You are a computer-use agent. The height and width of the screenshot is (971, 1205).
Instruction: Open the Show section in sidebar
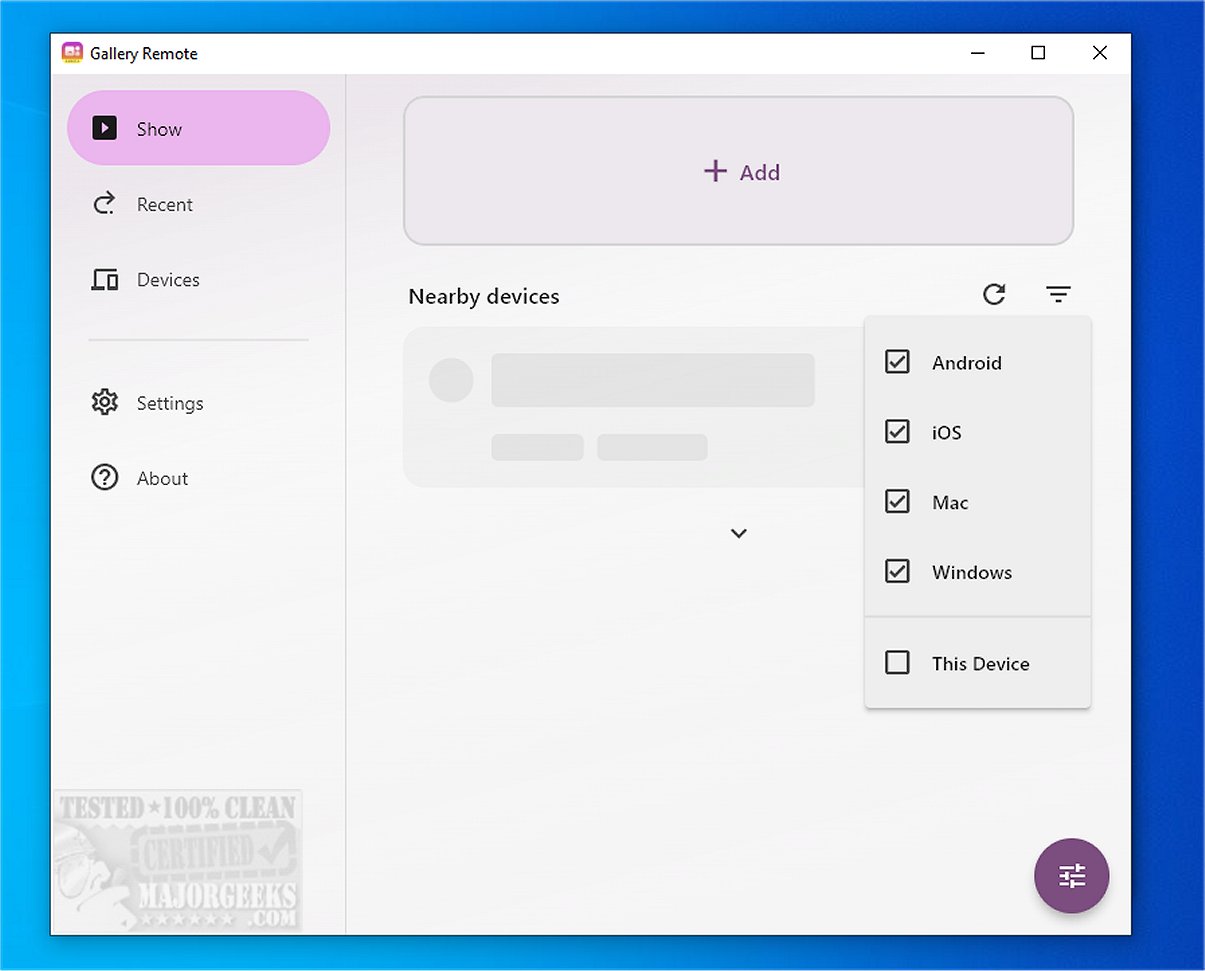(198, 128)
